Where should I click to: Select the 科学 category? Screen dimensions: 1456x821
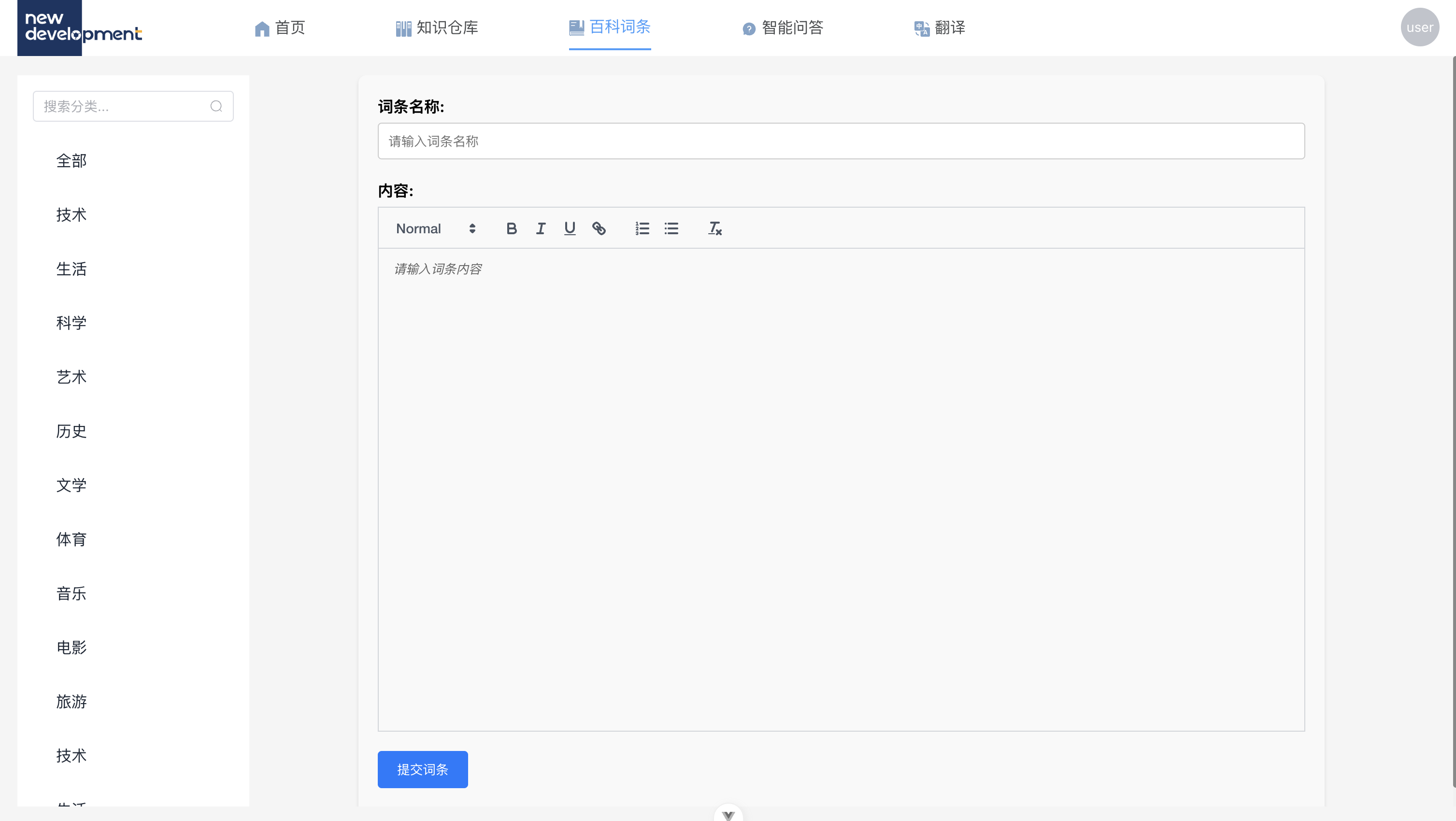(71, 323)
